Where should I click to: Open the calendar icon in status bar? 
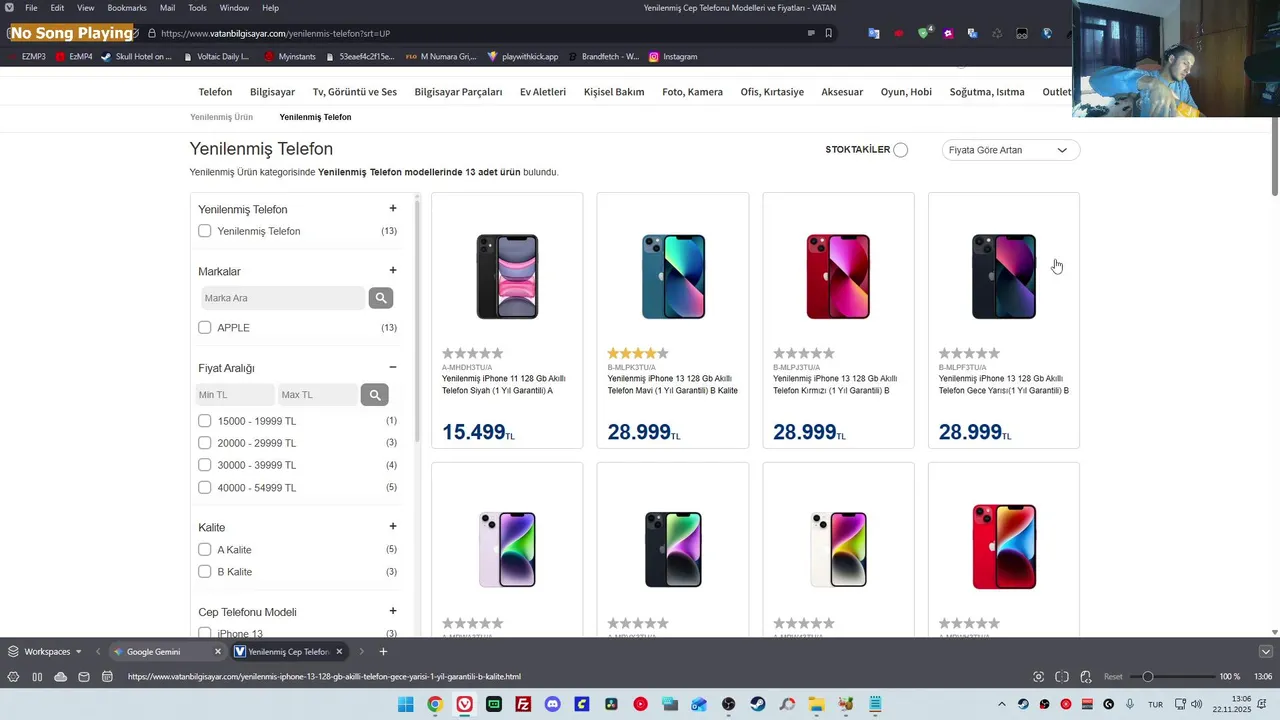pos(106,677)
